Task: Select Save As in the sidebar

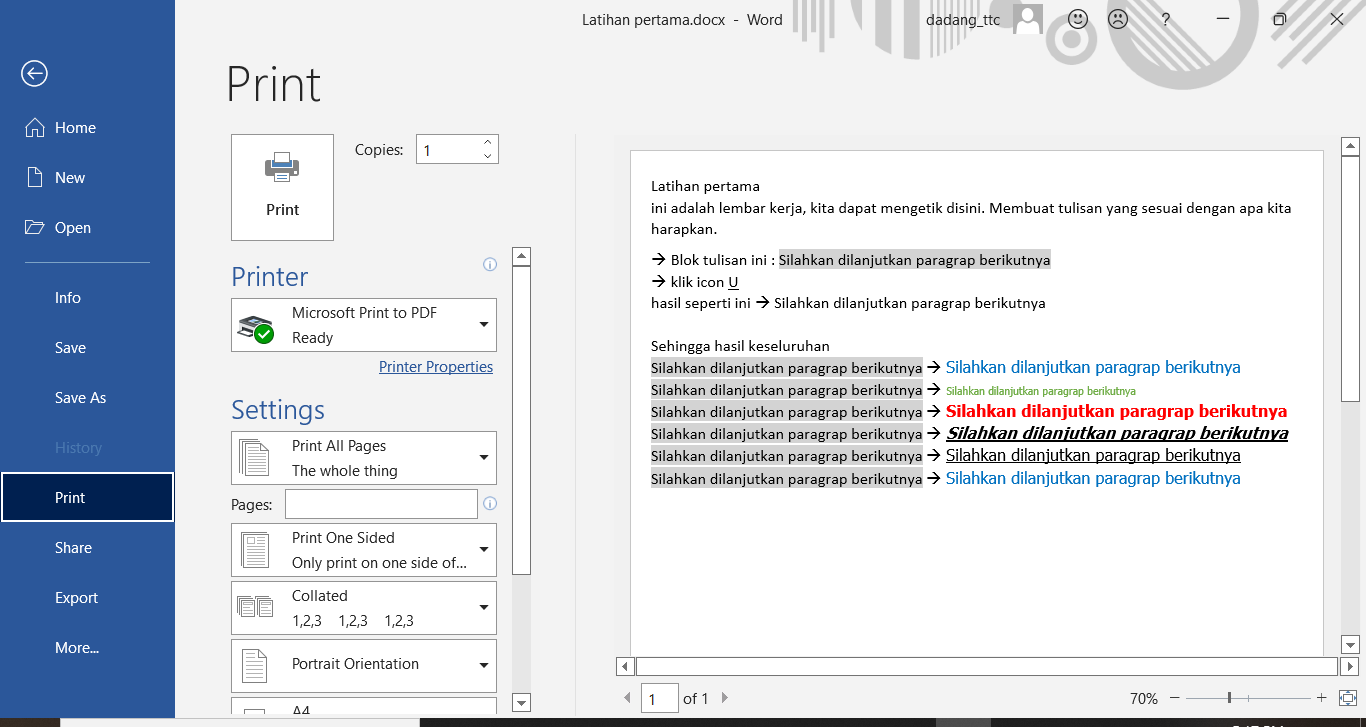Action: [x=80, y=398]
